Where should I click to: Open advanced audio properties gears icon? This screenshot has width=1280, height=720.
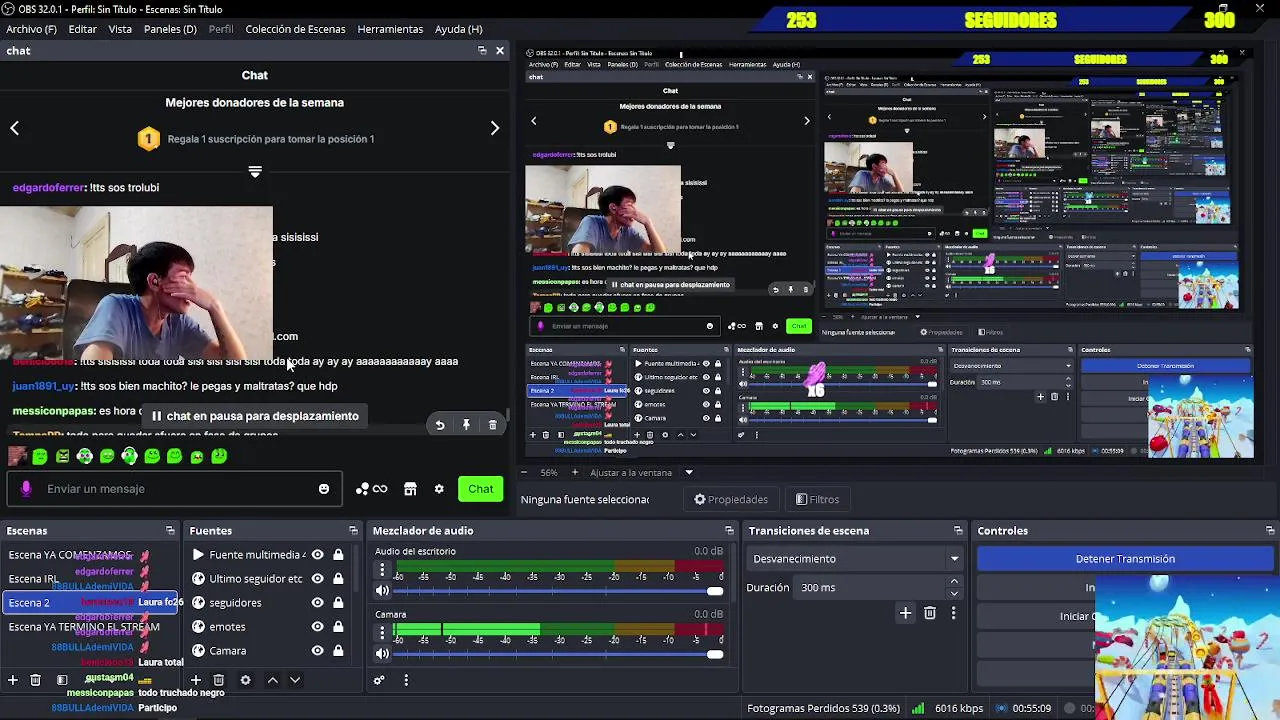(x=379, y=680)
